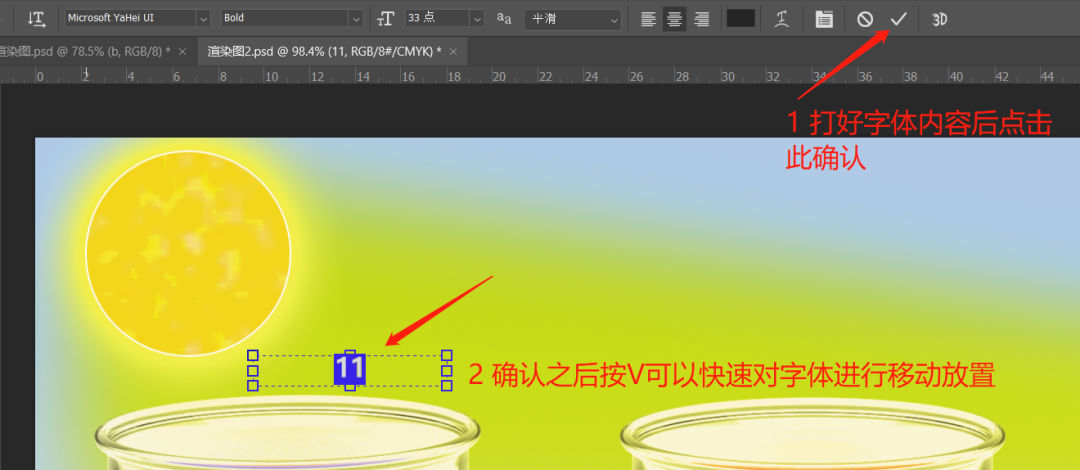Close the 渲染图.psd tab
The height and width of the screenshot is (470, 1080).
[x=183, y=52]
